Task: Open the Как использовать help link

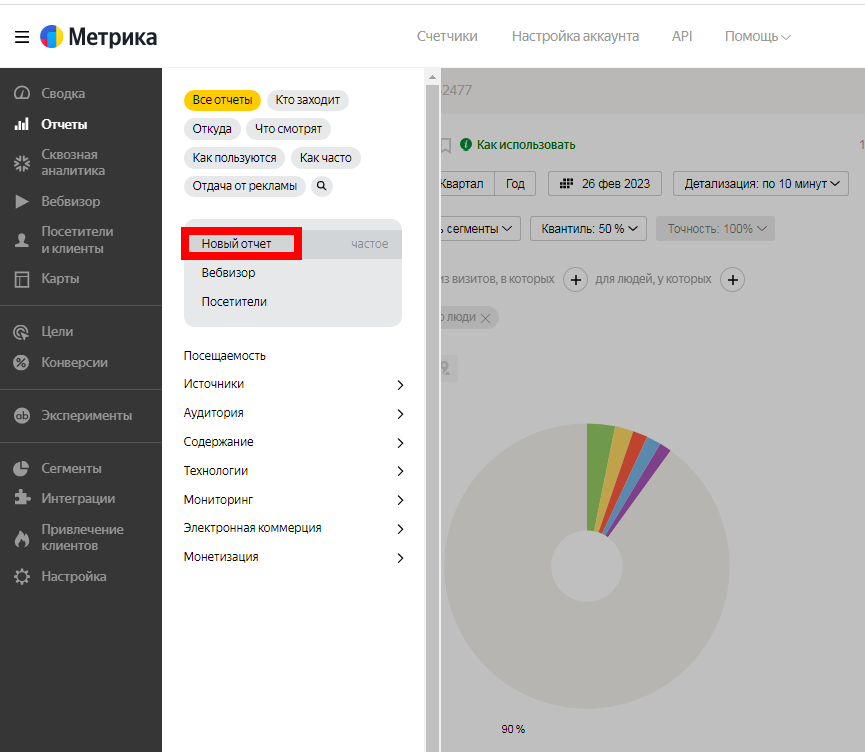Action: pos(526,145)
